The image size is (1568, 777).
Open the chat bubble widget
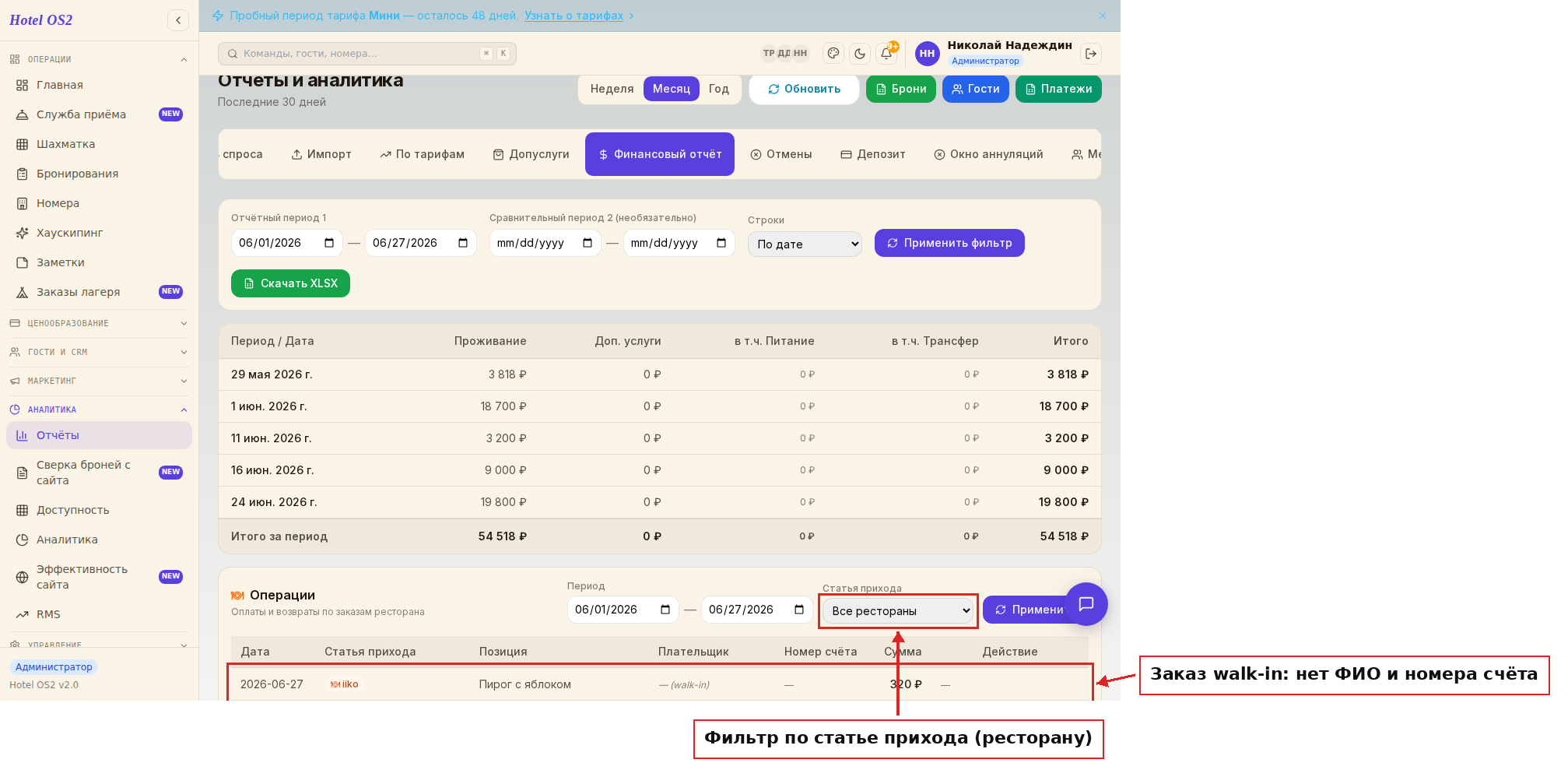tap(1086, 604)
